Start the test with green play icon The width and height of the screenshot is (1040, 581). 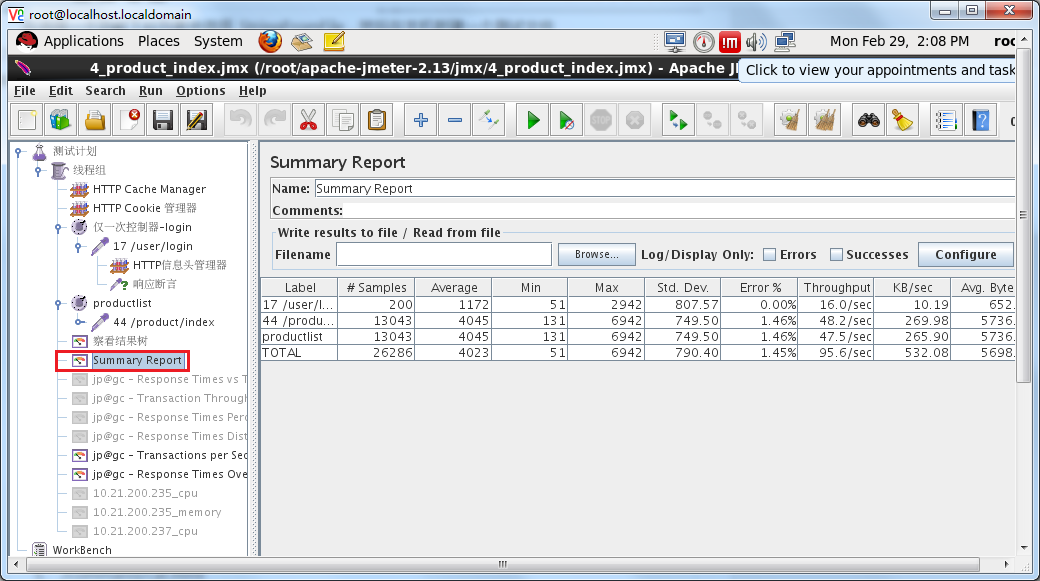click(533, 120)
